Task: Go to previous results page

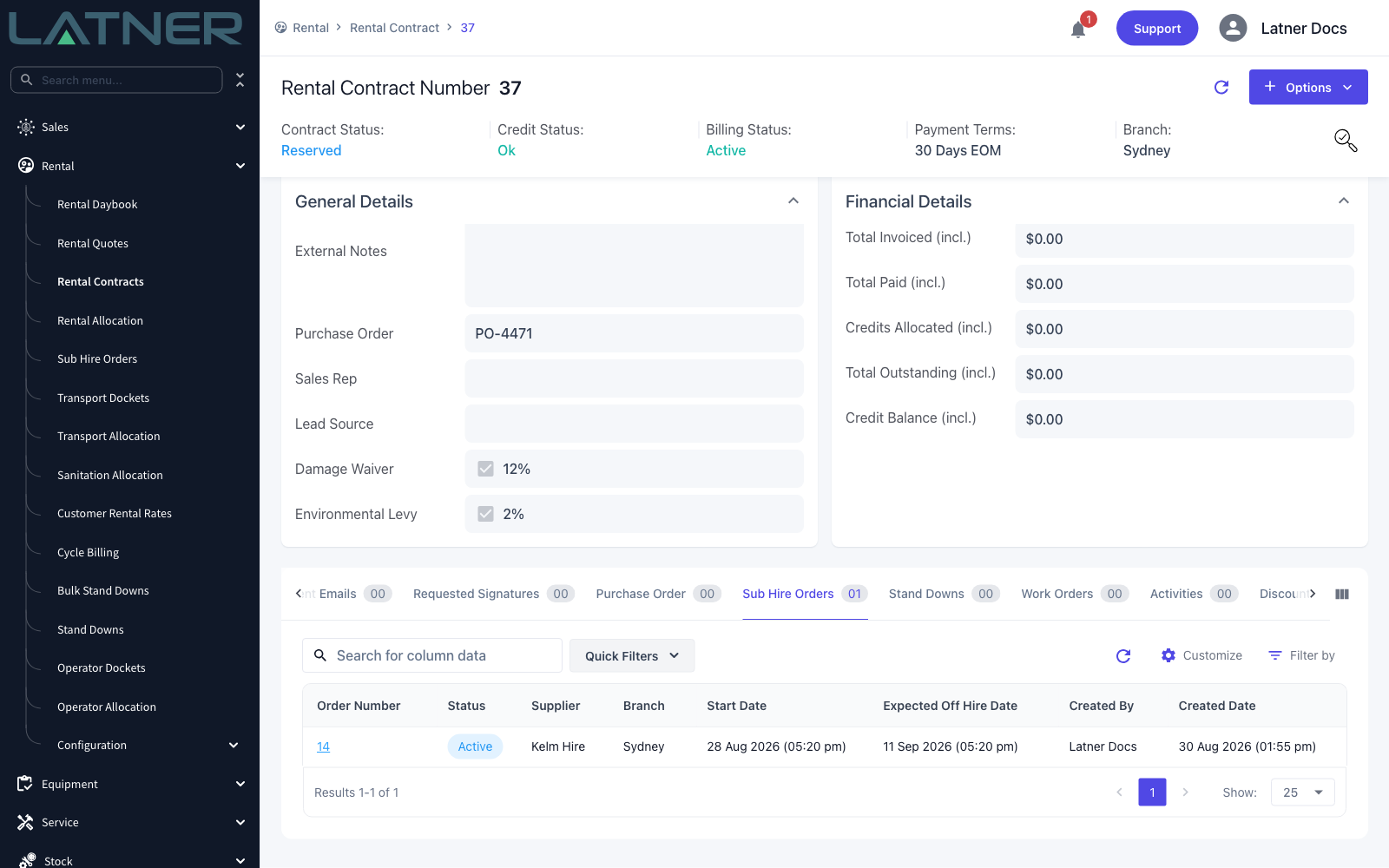Action: coord(1119,792)
